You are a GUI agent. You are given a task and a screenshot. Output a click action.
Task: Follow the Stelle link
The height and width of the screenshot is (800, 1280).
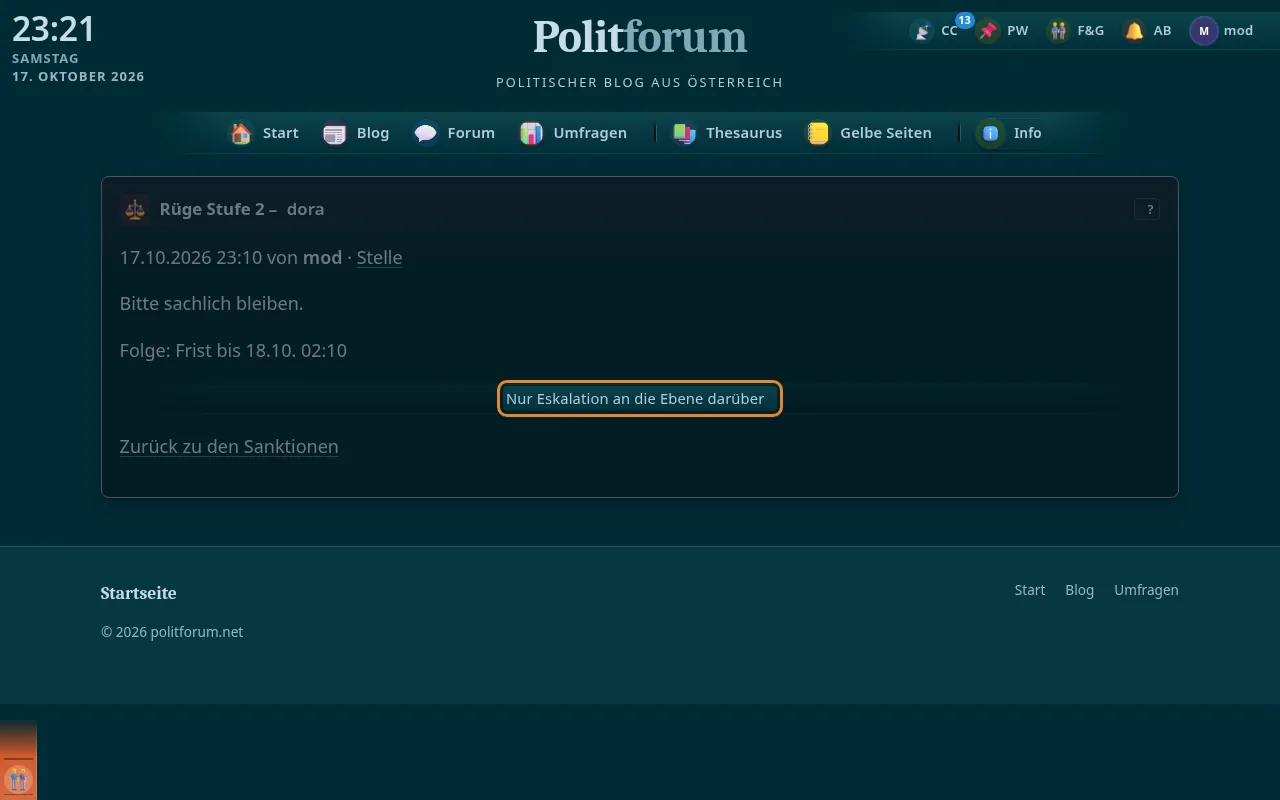click(x=379, y=257)
